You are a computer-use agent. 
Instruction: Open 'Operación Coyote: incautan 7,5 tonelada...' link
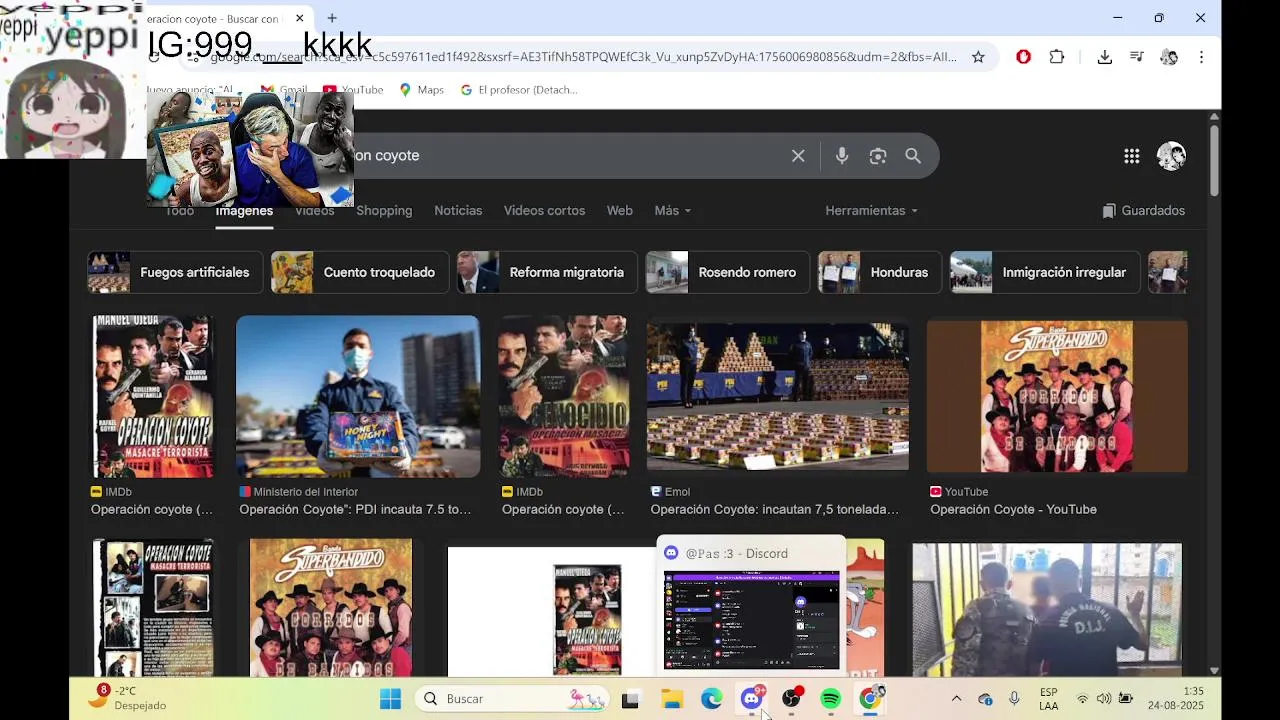pyautogui.click(x=774, y=510)
